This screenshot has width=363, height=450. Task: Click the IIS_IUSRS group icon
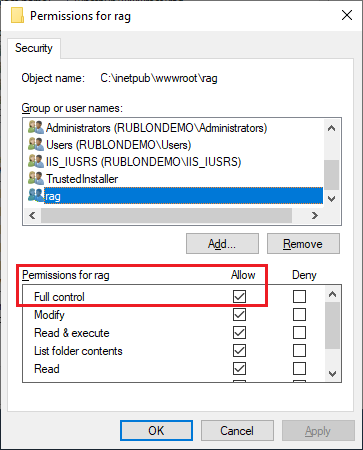click(36, 162)
